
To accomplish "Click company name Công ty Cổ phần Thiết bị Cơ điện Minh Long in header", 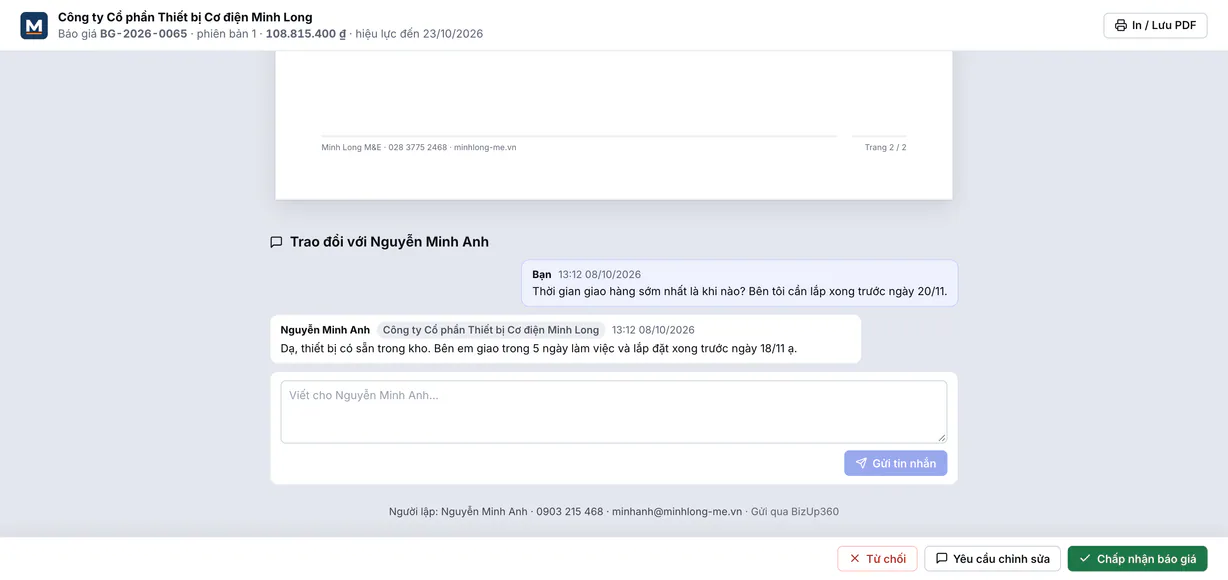I will click(x=185, y=17).
